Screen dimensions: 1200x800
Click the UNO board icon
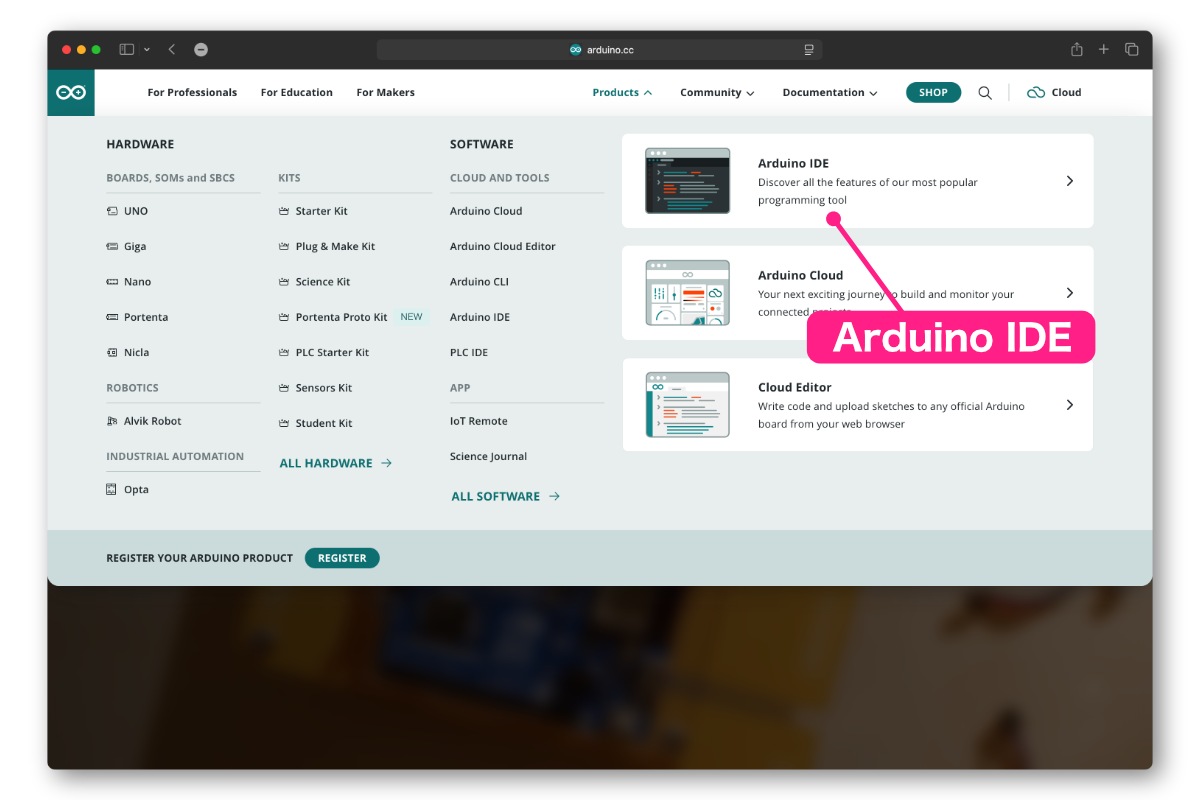click(x=112, y=212)
